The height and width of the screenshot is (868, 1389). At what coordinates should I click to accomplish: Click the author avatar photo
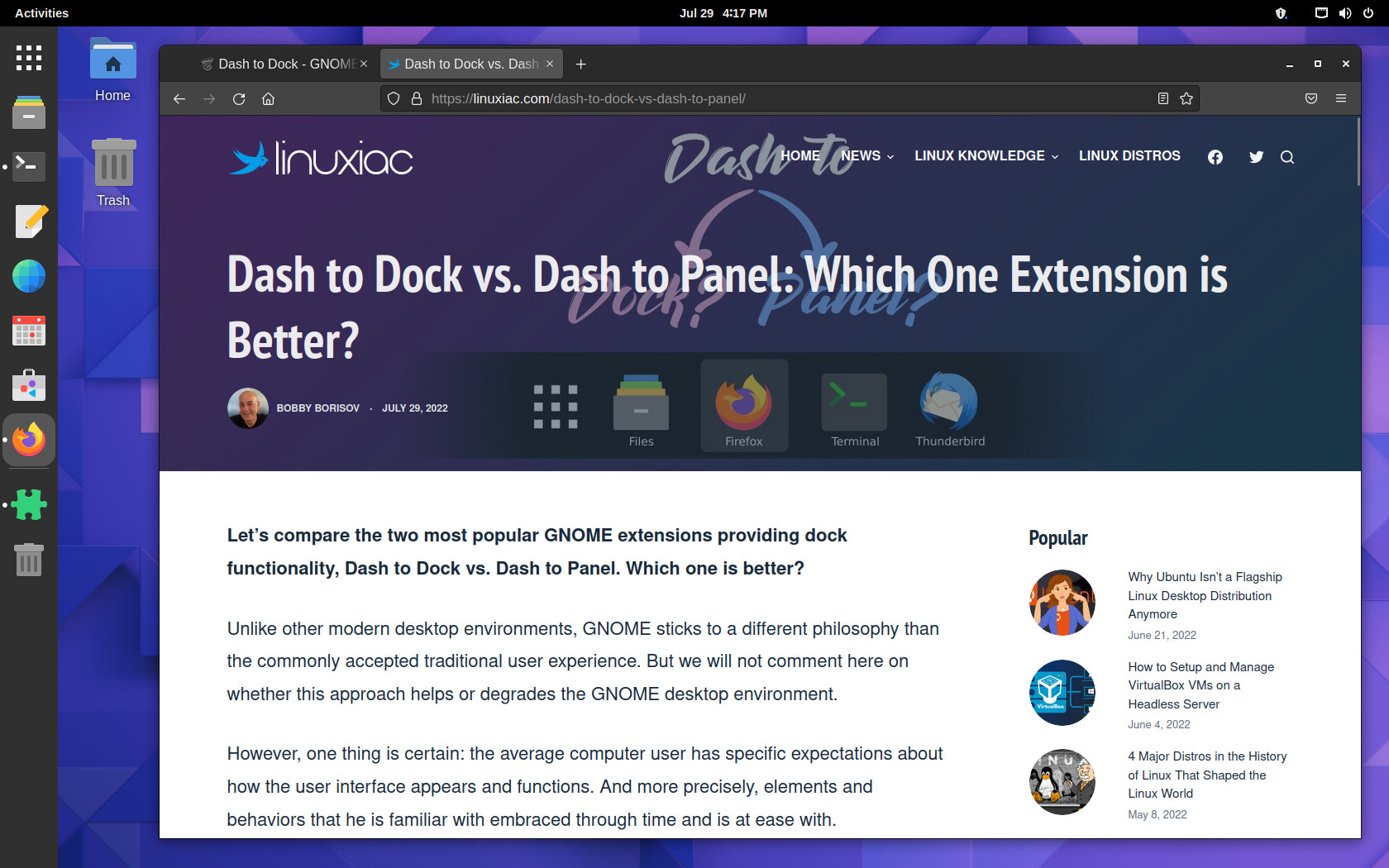pyautogui.click(x=248, y=408)
